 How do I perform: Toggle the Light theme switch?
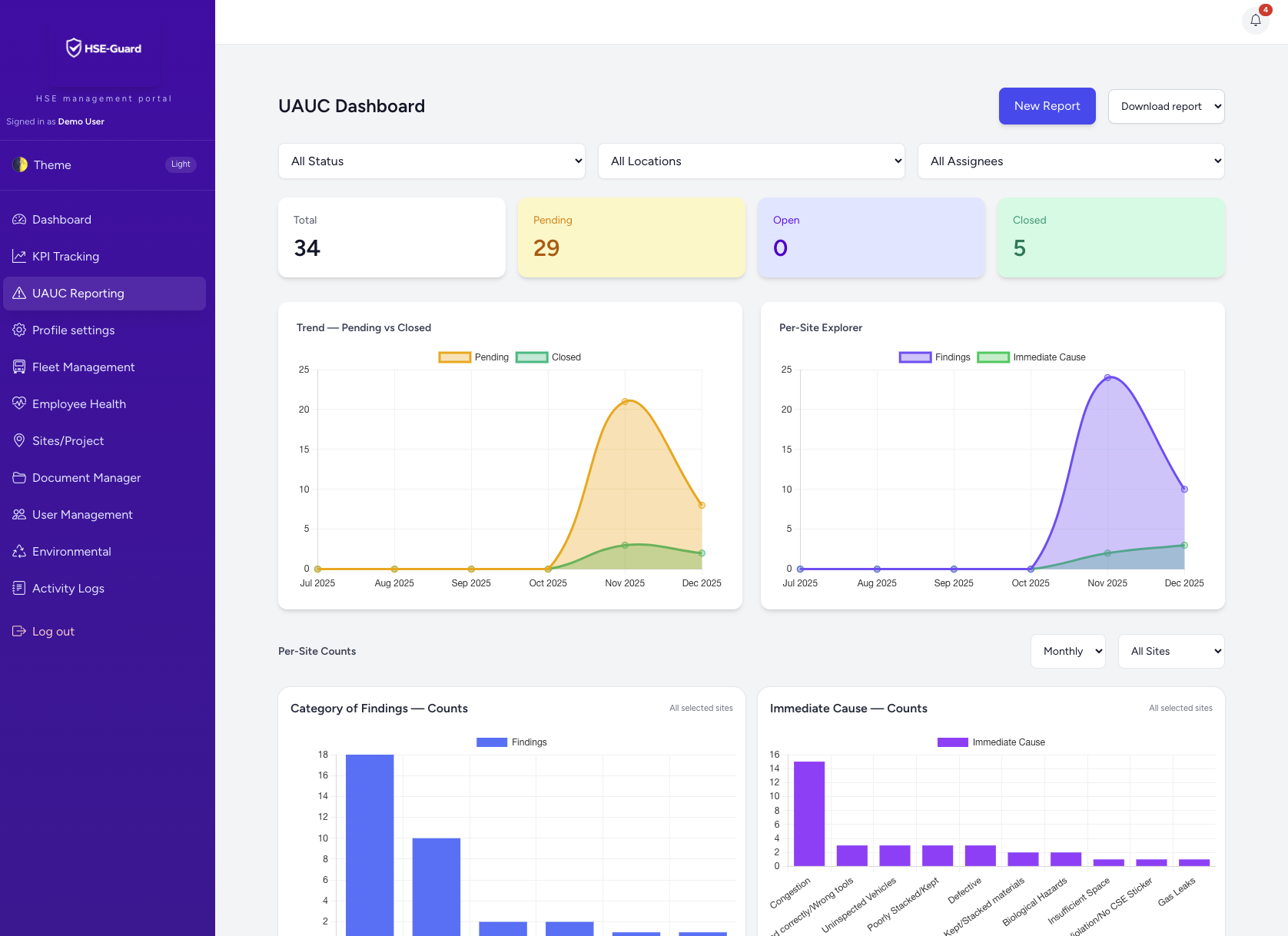(180, 164)
